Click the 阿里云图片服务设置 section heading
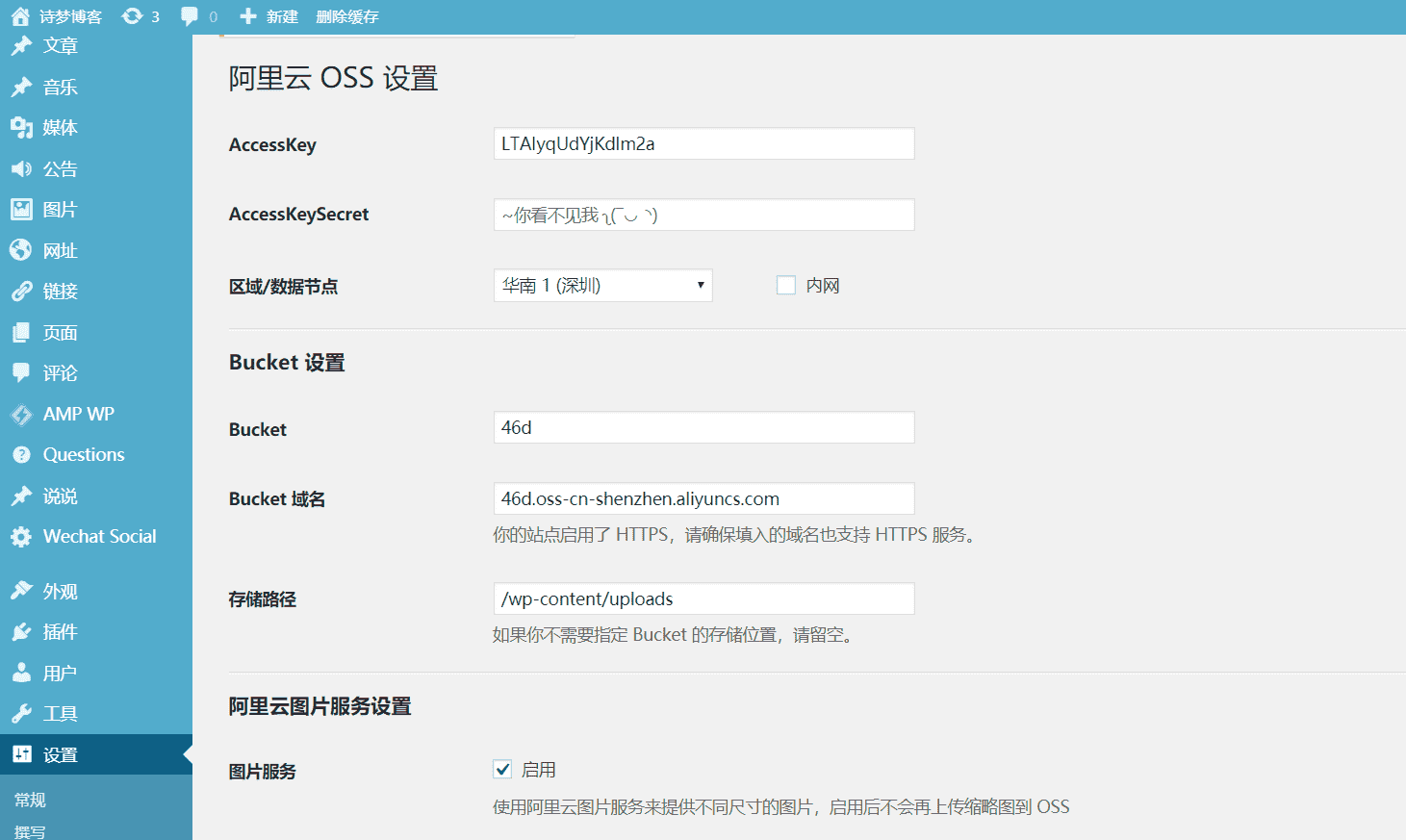The width and height of the screenshot is (1406, 840). [320, 706]
